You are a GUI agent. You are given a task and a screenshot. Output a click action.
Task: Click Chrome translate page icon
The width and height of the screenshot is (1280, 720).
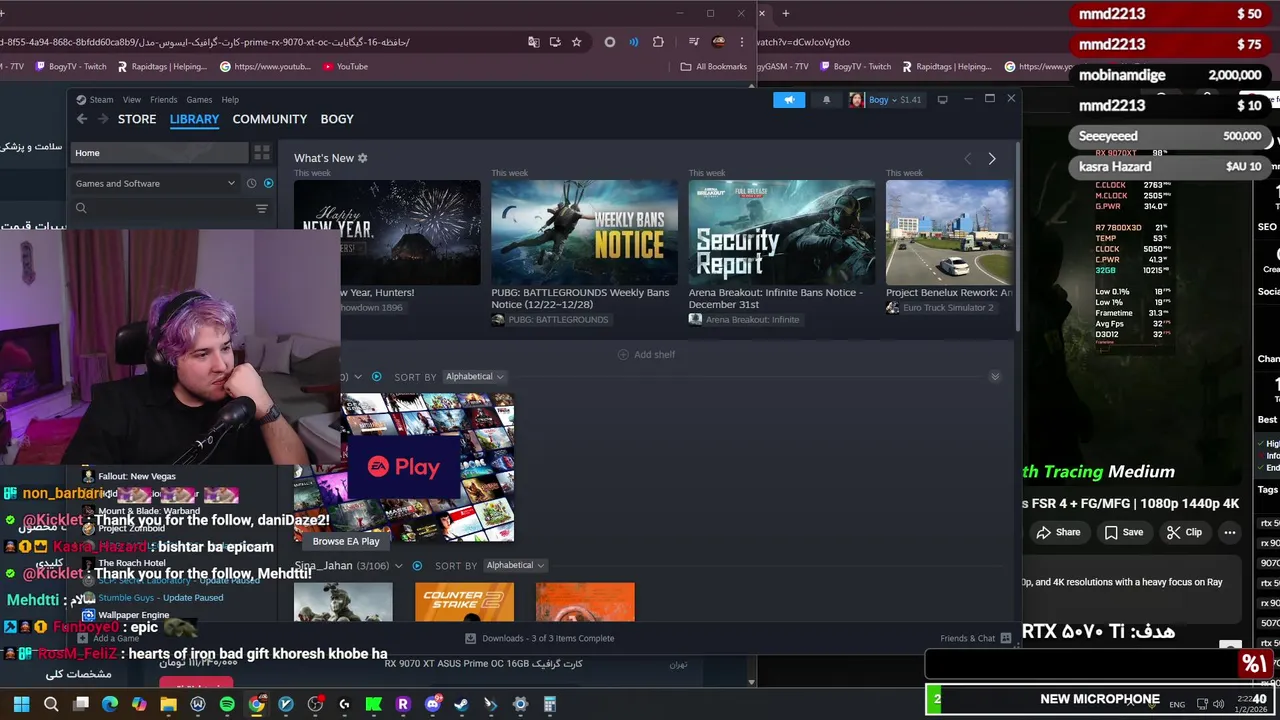[534, 42]
